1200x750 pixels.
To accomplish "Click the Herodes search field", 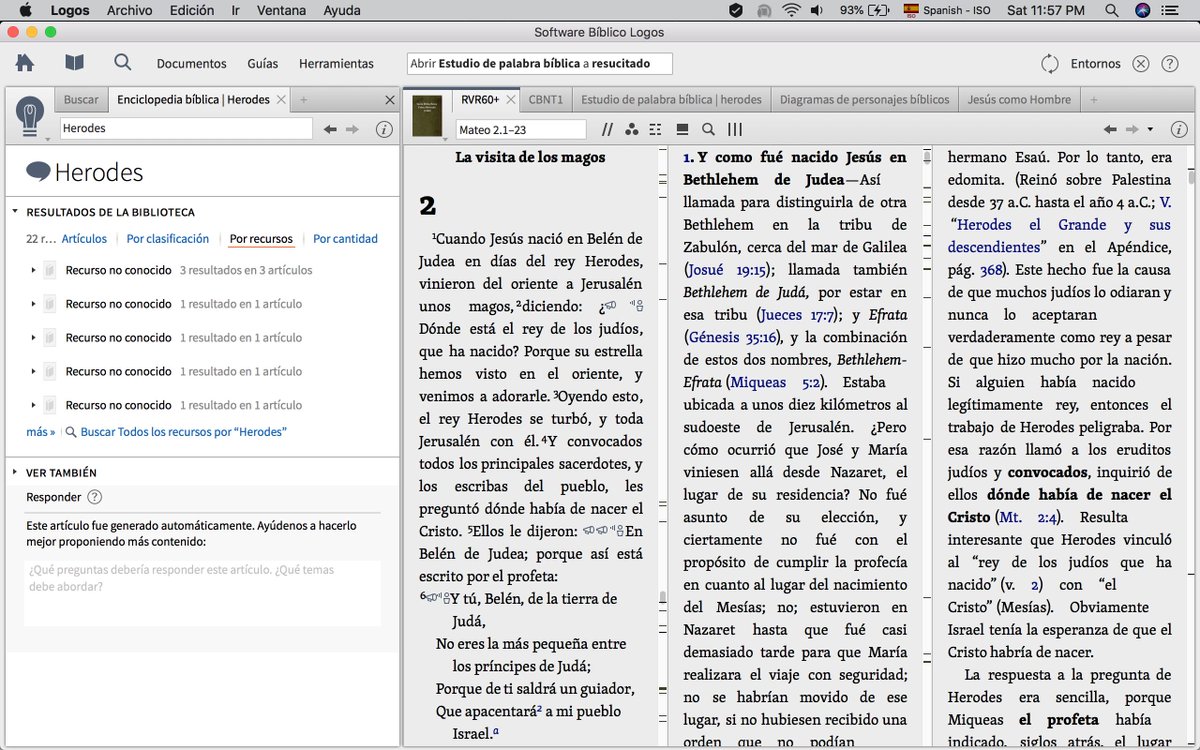I will (186, 129).
